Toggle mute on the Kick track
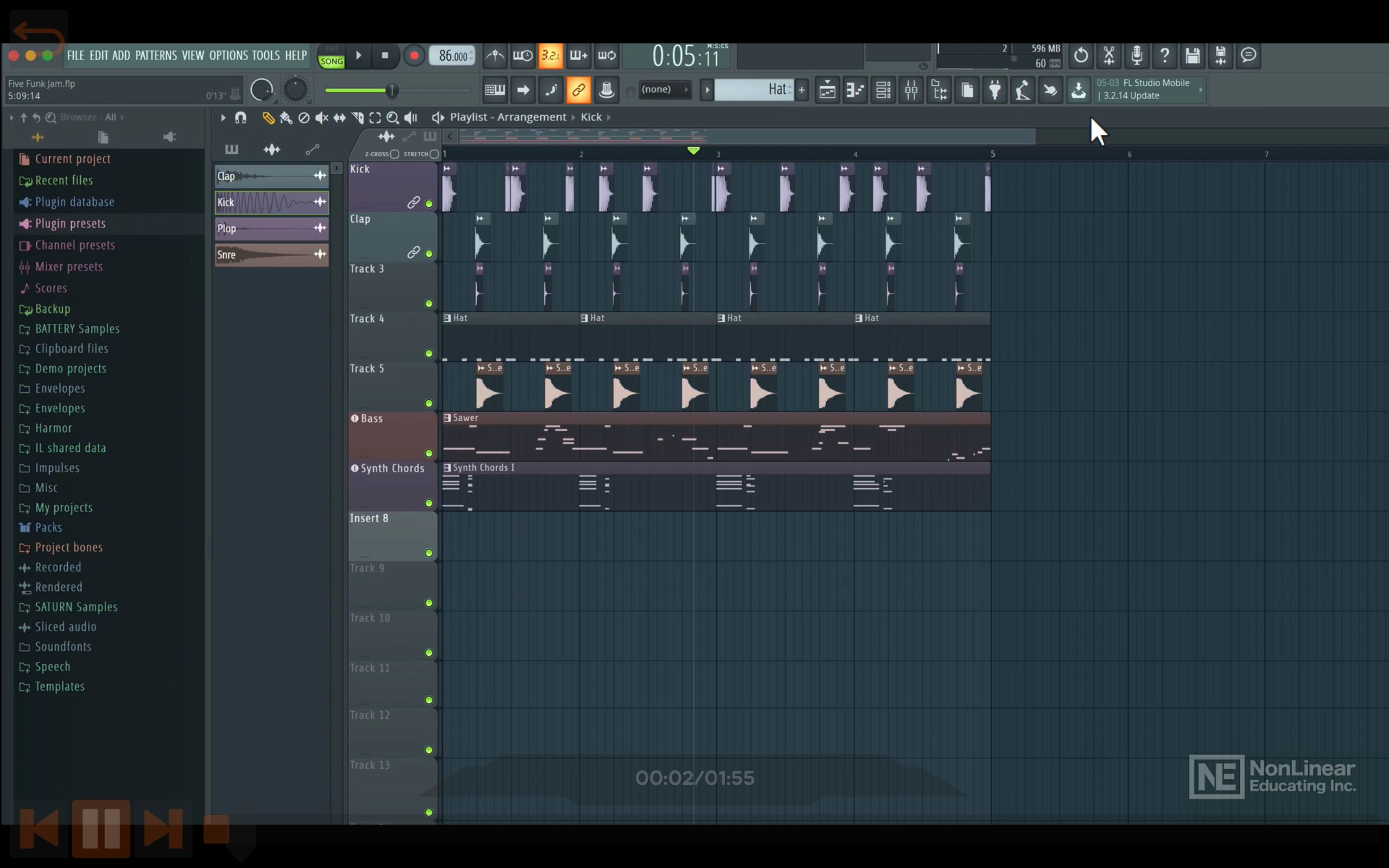This screenshot has width=1389, height=868. (x=429, y=204)
